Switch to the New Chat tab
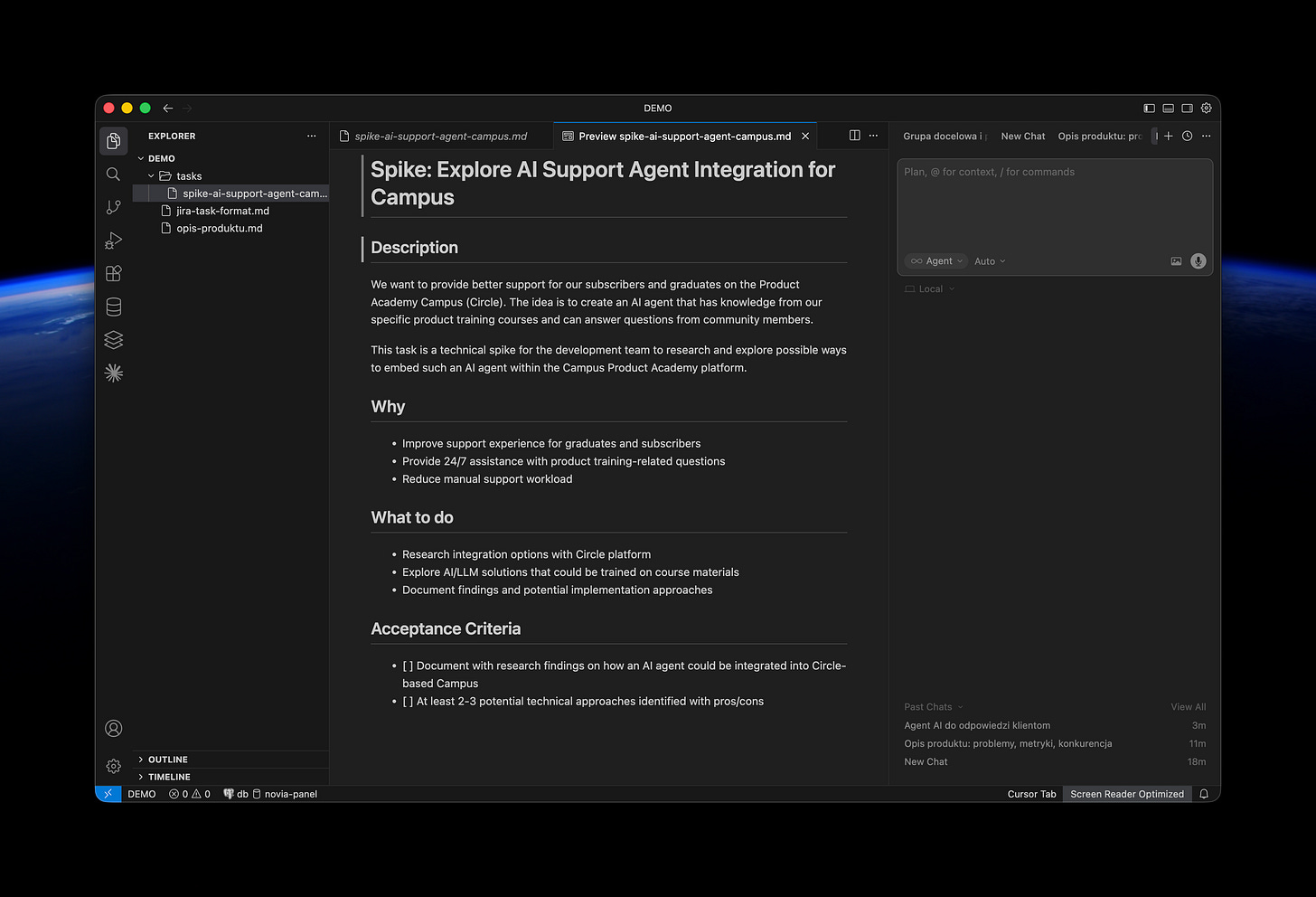Image resolution: width=1316 pixels, height=897 pixels. point(1023,136)
